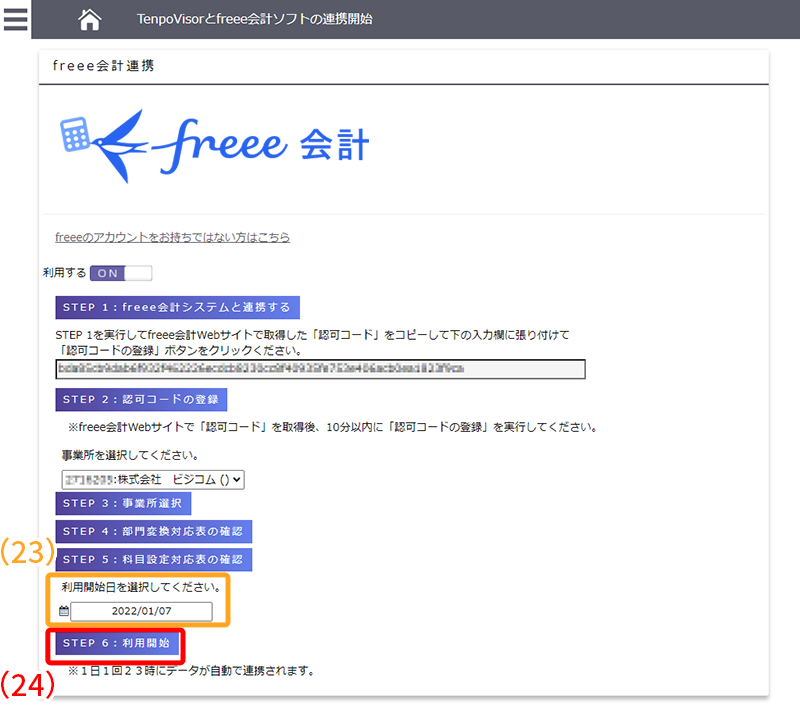The width and height of the screenshot is (800, 705).
Task: Go to the home page icon
Action: click(89, 20)
